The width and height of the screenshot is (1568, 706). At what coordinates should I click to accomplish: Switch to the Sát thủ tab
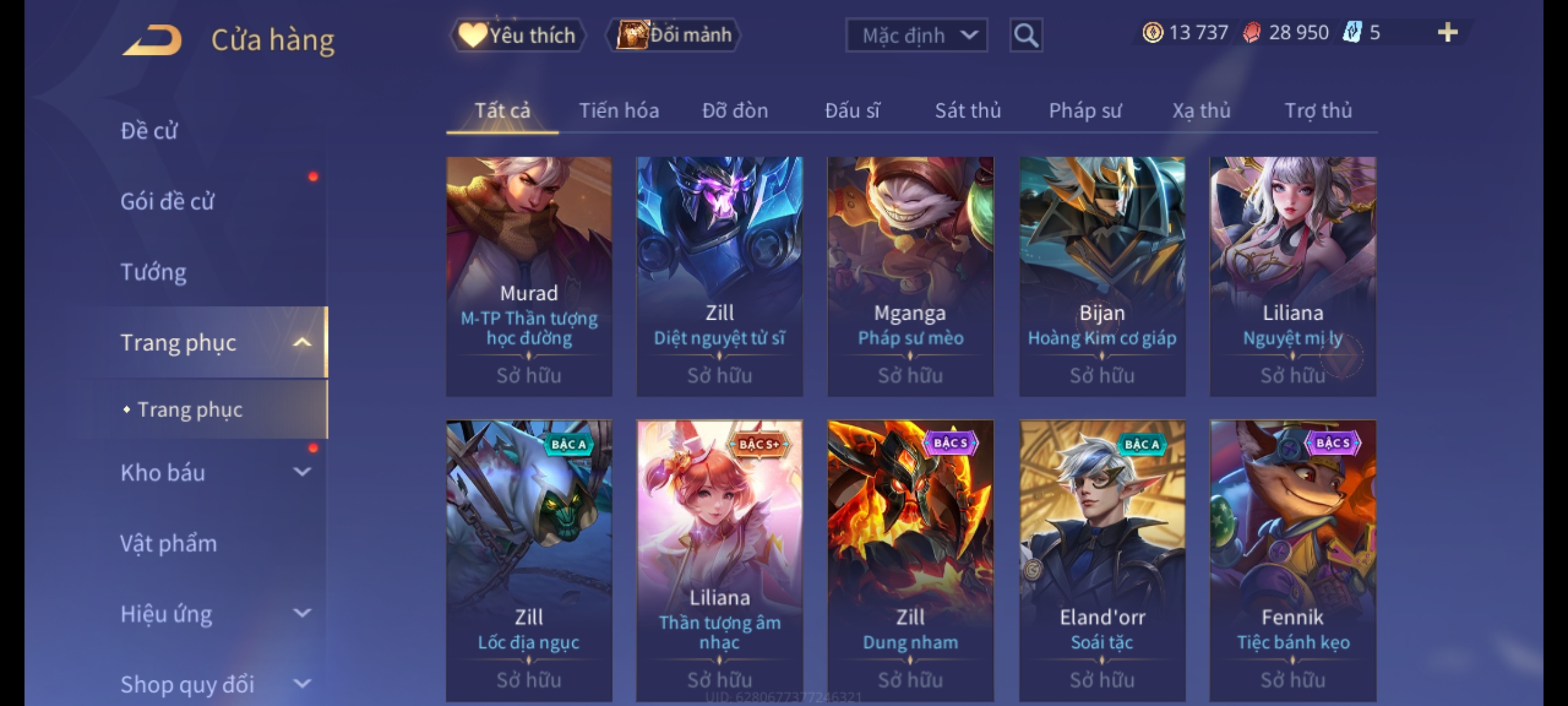(x=968, y=110)
